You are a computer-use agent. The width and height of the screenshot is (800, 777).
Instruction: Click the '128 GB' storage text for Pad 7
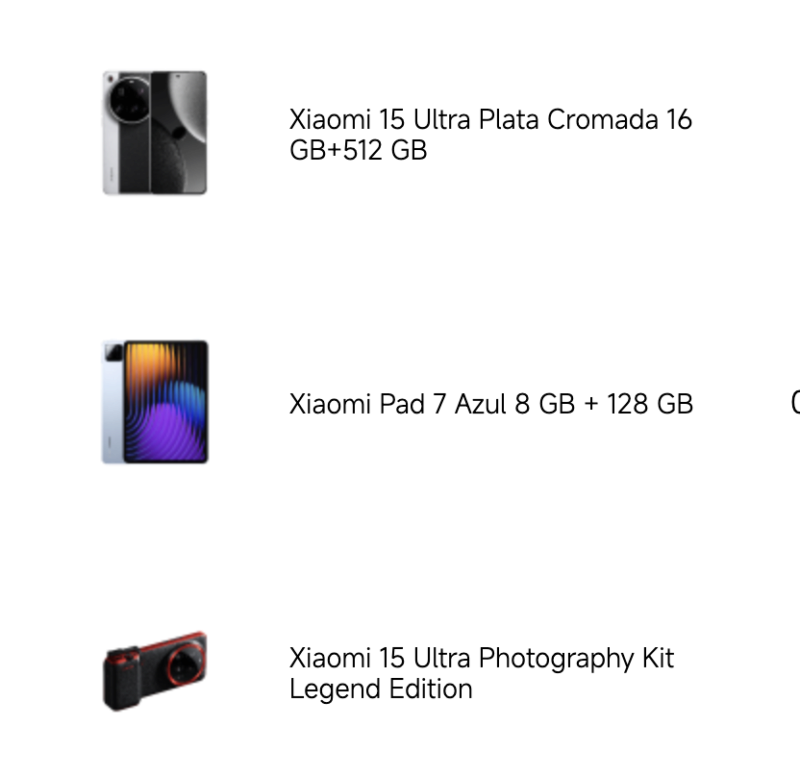(x=649, y=404)
